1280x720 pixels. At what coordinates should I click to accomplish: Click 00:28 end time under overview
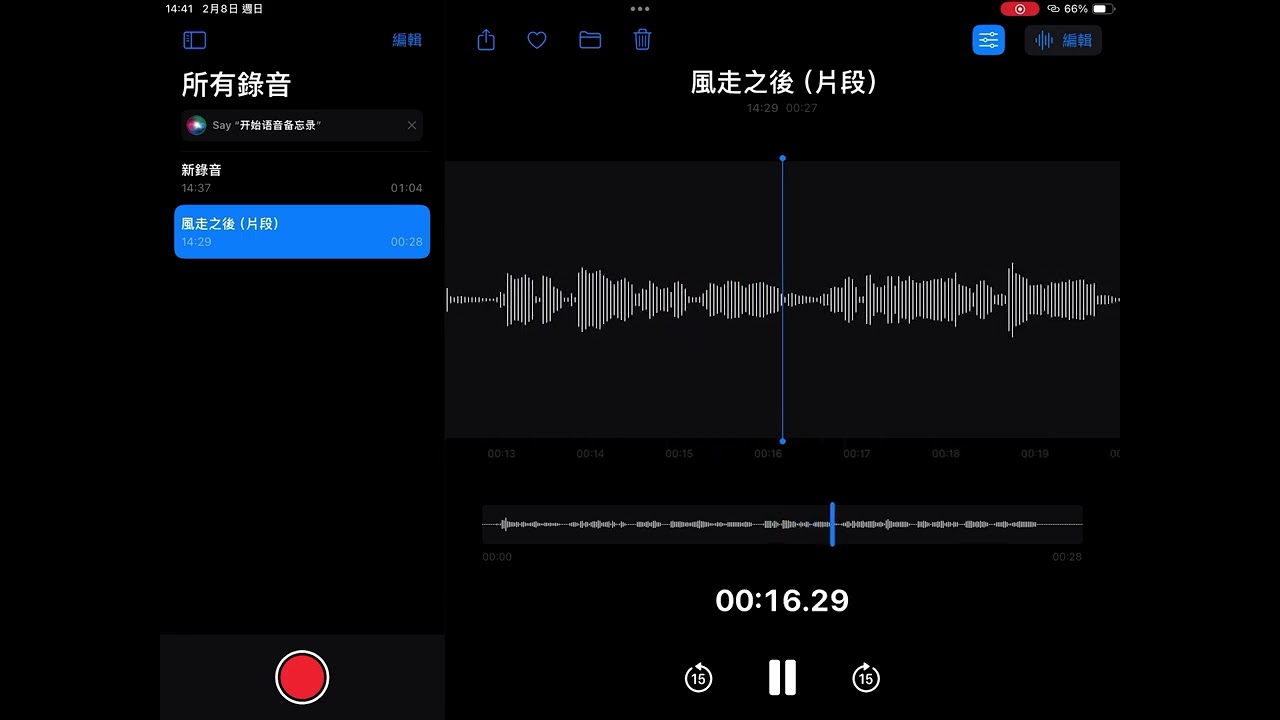1067,557
